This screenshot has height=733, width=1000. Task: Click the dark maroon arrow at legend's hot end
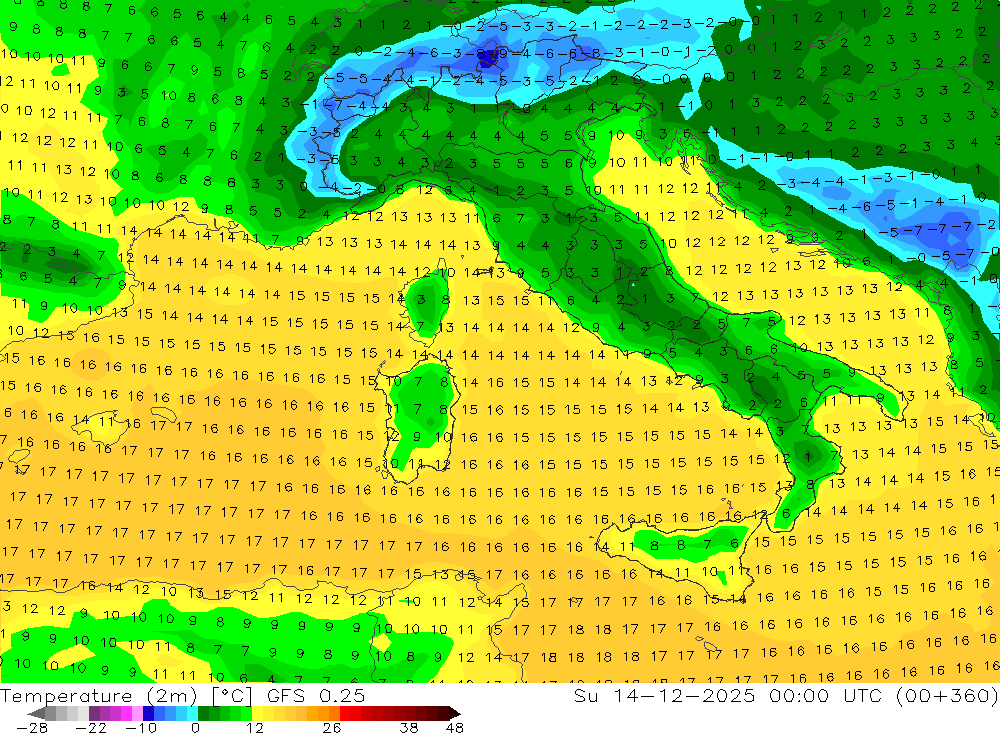pyautogui.click(x=455, y=713)
